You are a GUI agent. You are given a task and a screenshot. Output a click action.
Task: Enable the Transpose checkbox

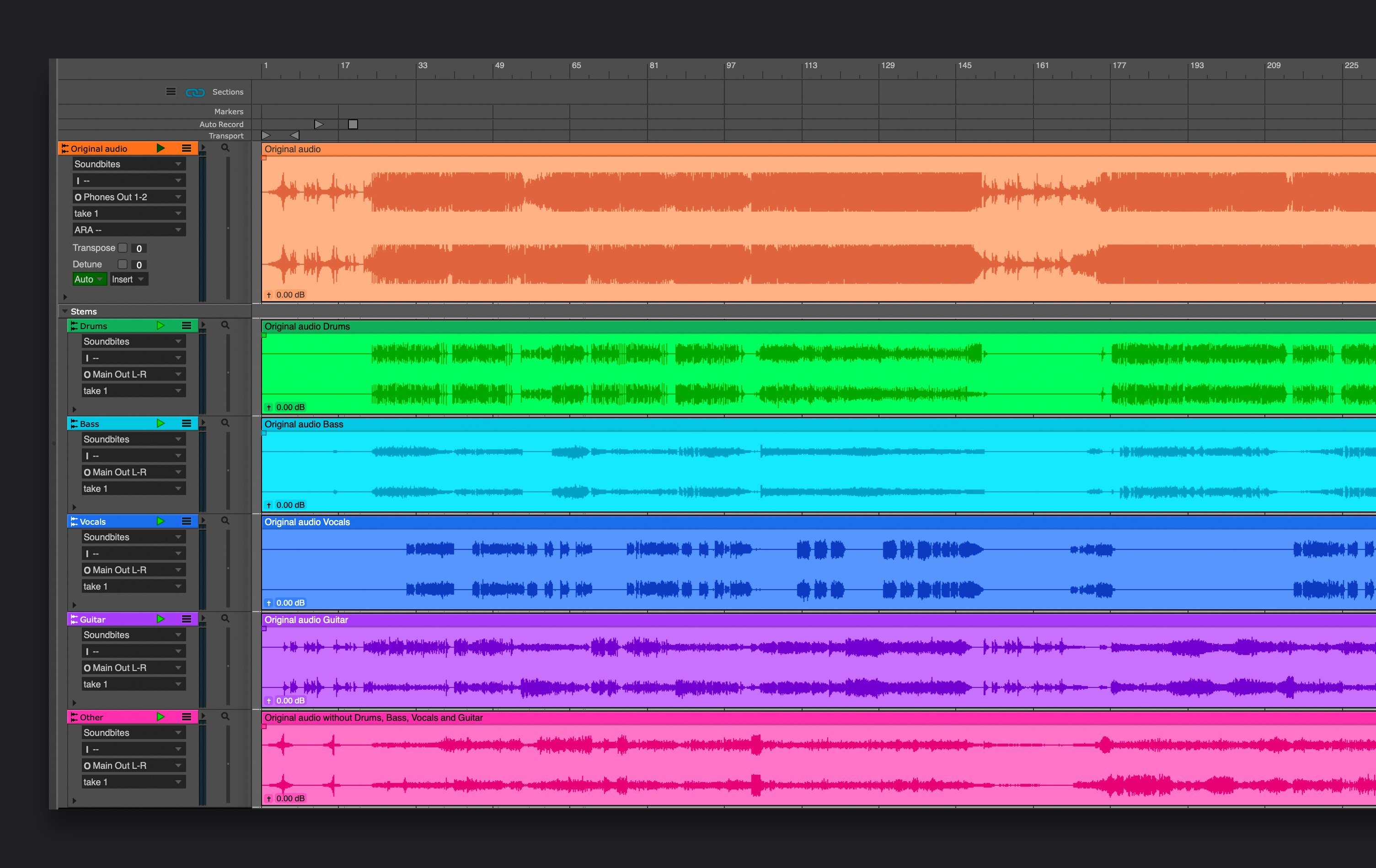(122, 248)
